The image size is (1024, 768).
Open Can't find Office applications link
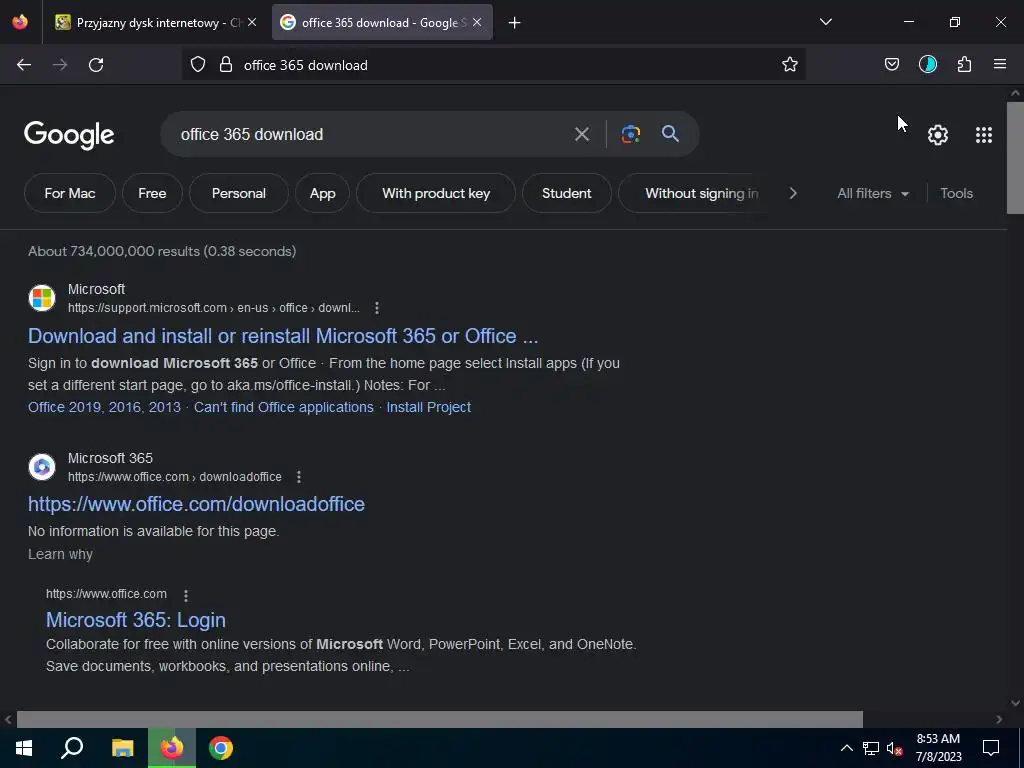(283, 407)
